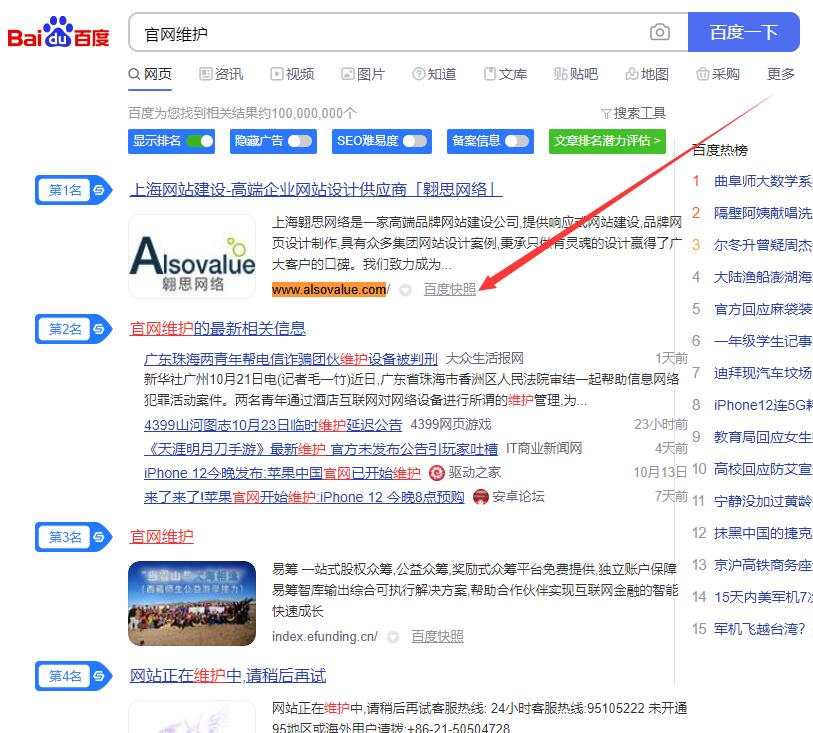The width and height of the screenshot is (813, 733).
Task: Open hot list item 迪拜现汽车坟场
Action: pos(762,373)
